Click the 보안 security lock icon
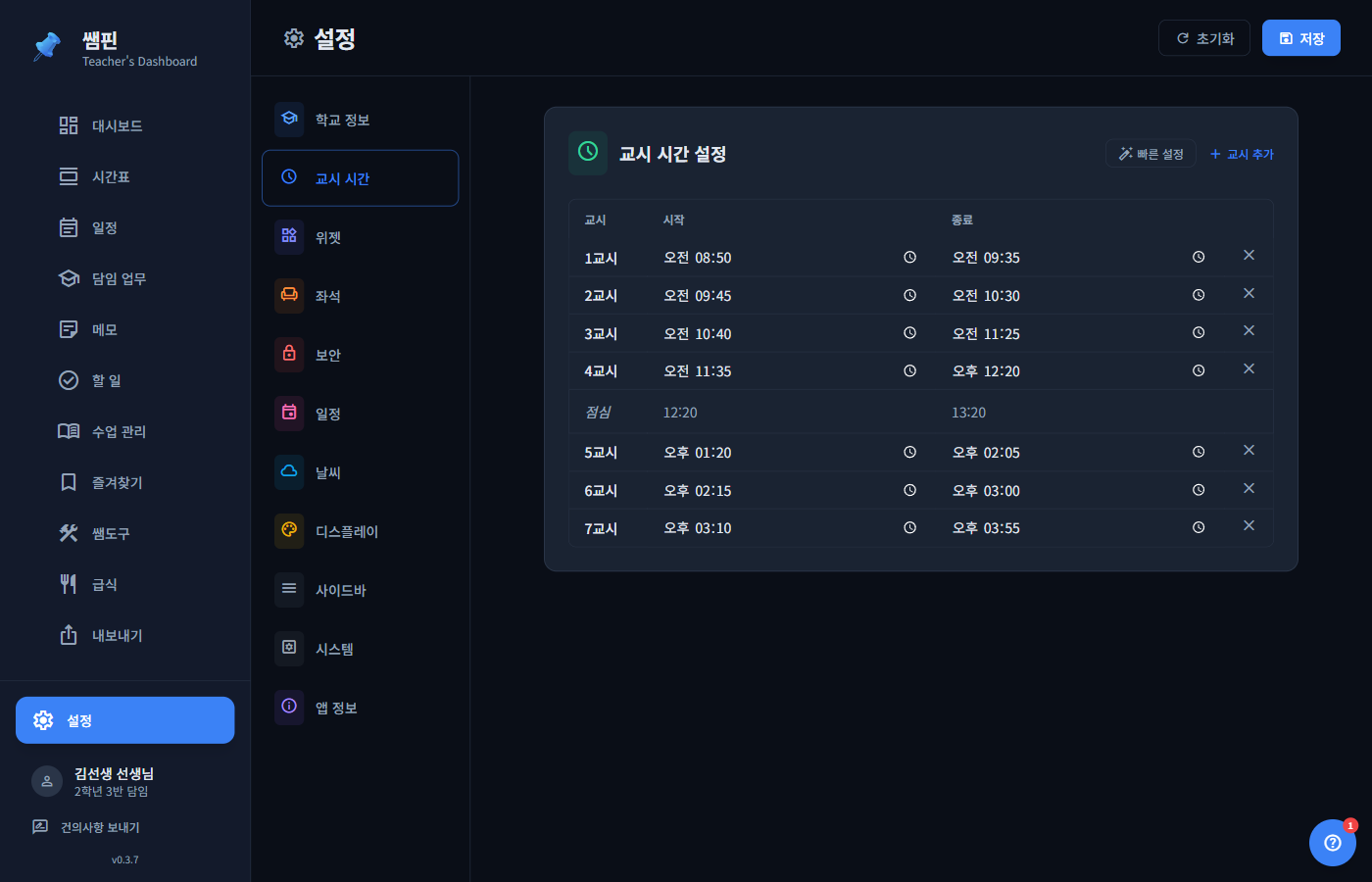The height and width of the screenshot is (882, 1372). point(288,354)
